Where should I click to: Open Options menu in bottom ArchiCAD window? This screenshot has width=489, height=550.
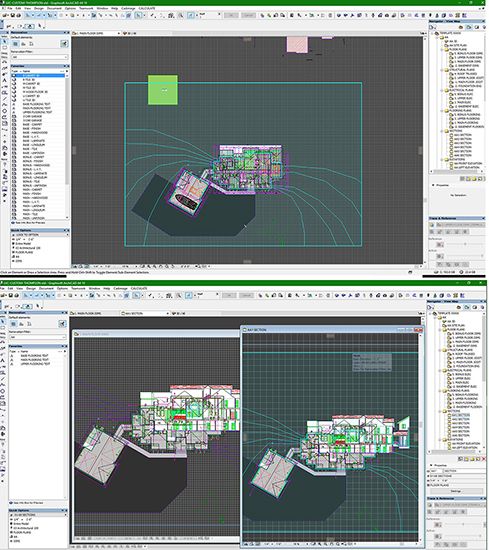coord(62,288)
